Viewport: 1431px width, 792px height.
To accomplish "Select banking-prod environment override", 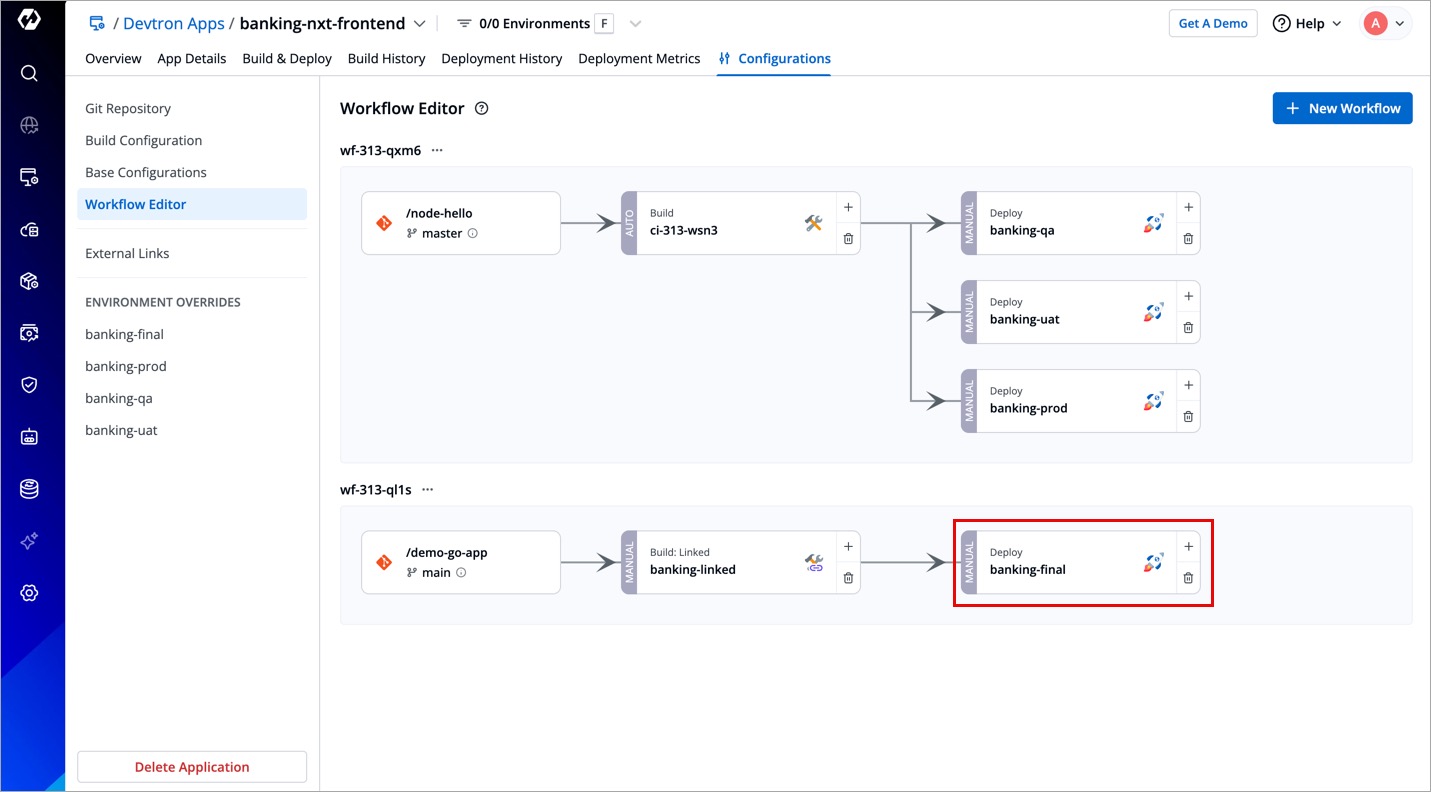I will point(126,367).
